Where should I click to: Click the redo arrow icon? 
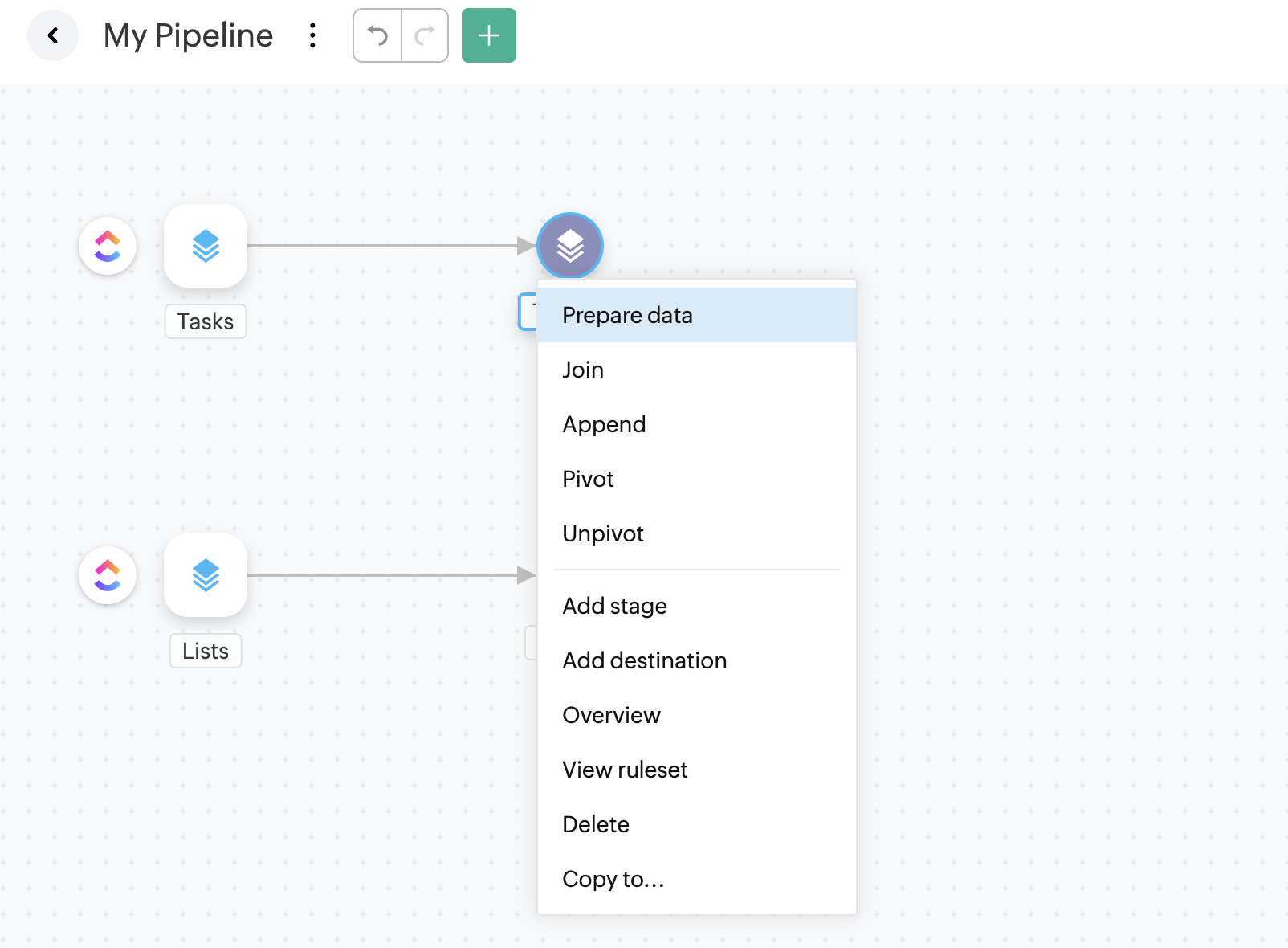pos(425,35)
